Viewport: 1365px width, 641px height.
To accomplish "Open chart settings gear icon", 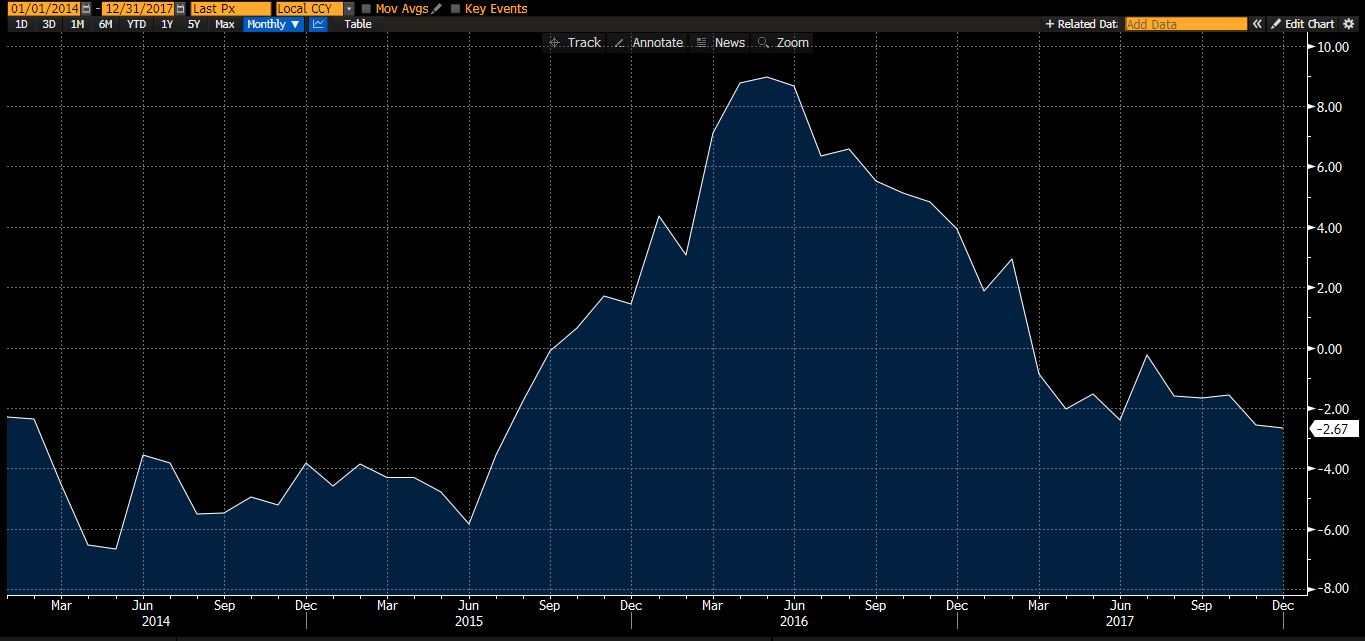I will click(x=1348, y=24).
